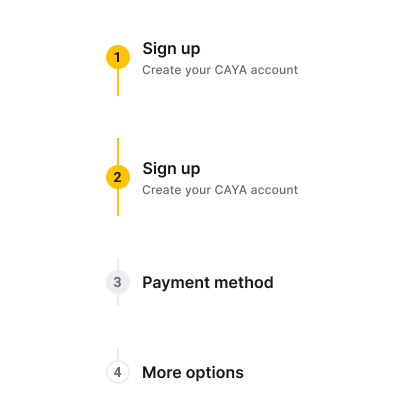Click the yellow connector line below step 1
Viewport: 412px width, 420px height.
point(118,82)
